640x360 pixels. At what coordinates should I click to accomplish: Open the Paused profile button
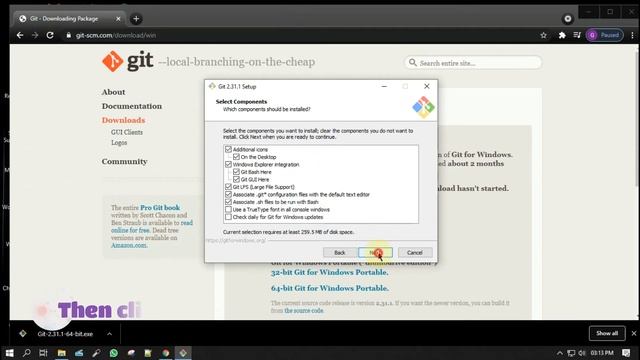(x=604, y=35)
